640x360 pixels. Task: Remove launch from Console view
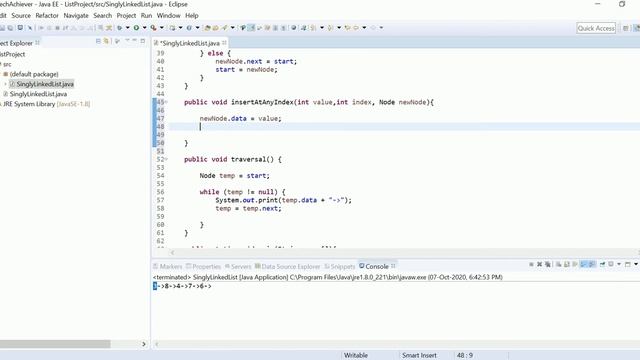click(x=539, y=264)
